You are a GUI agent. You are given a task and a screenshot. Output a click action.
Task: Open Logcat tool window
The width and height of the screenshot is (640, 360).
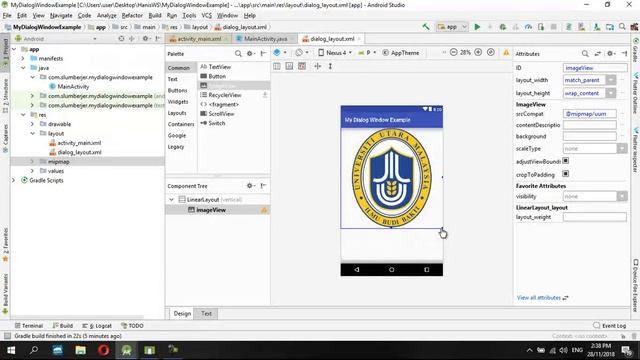point(97,326)
